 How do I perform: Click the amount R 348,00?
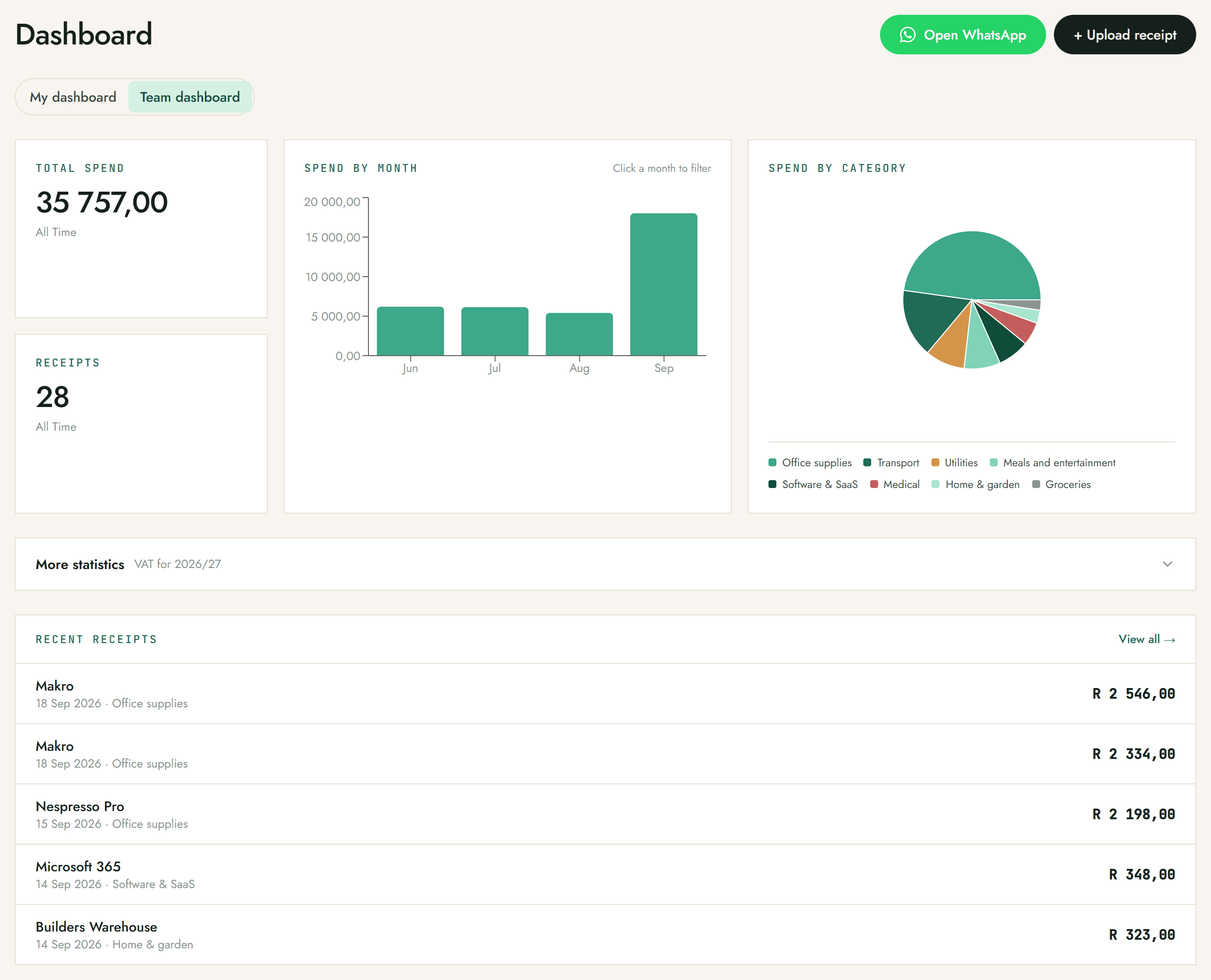click(x=1141, y=874)
